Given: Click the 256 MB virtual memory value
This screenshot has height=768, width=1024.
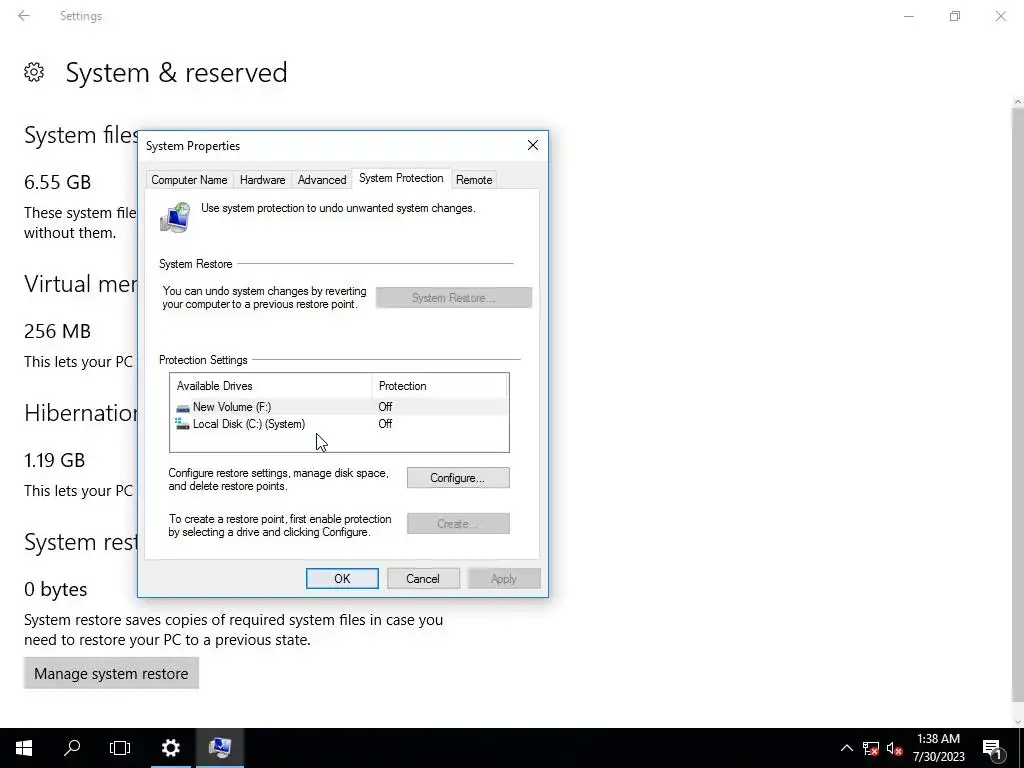Looking at the screenshot, I should point(57,331).
